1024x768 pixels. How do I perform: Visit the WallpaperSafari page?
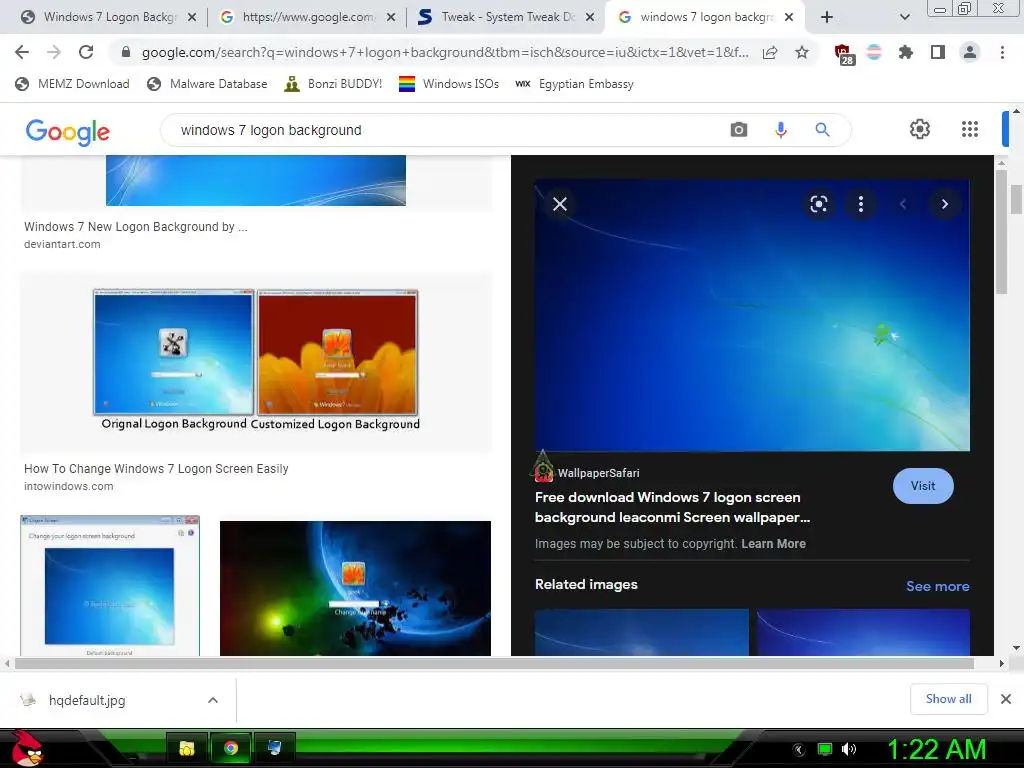coord(923,486)
